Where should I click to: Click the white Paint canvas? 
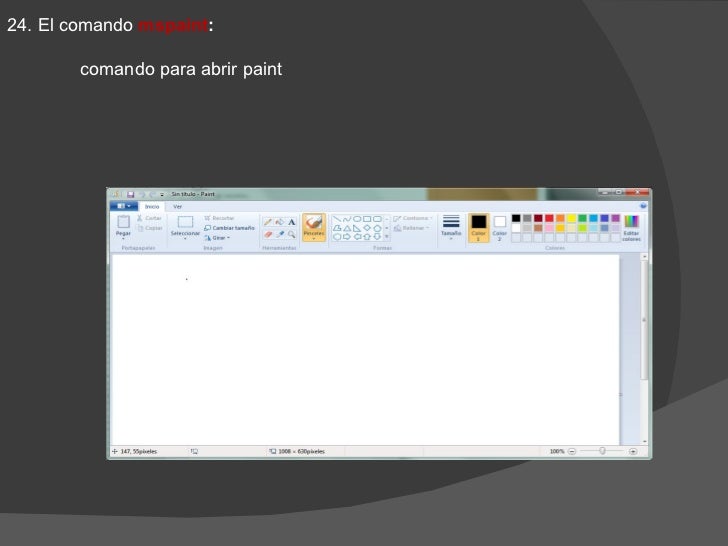365,350
